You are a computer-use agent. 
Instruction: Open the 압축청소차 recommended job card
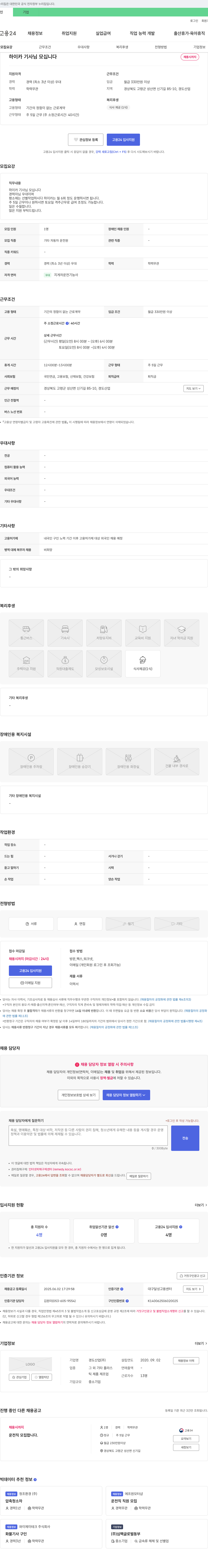tap(51, 1501)
